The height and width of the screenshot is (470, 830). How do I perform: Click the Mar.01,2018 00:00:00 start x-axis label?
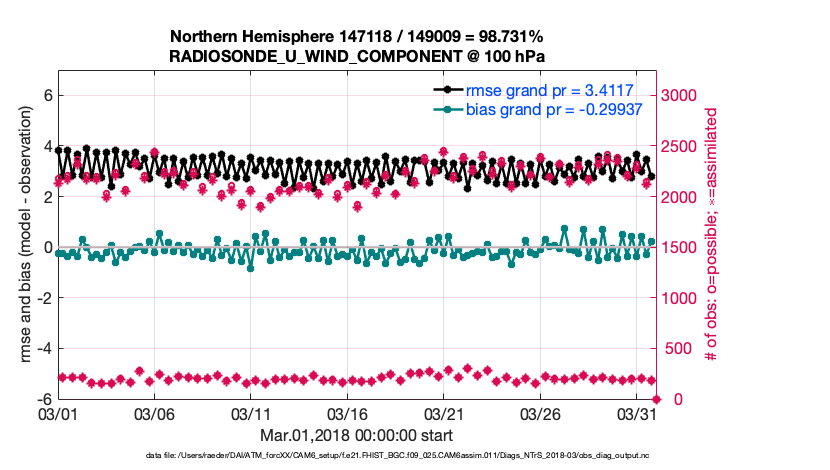coord(356,435)
